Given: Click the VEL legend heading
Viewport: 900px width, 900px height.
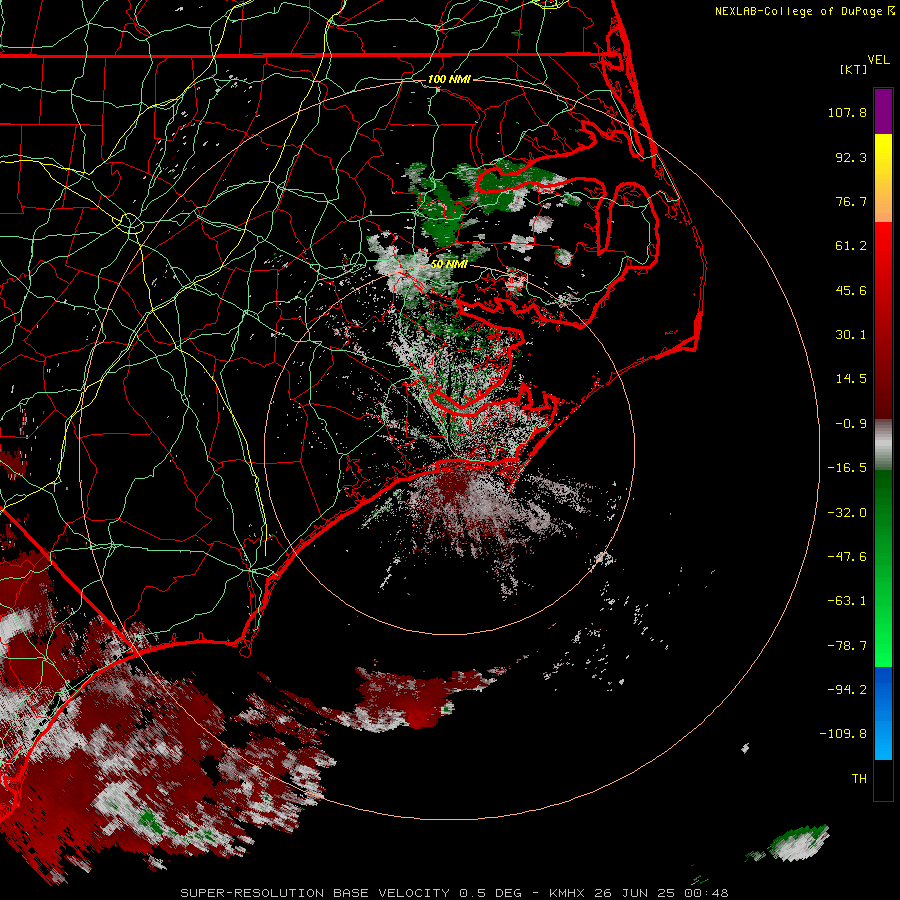Looking at the screenshot, I should [878, 60].
